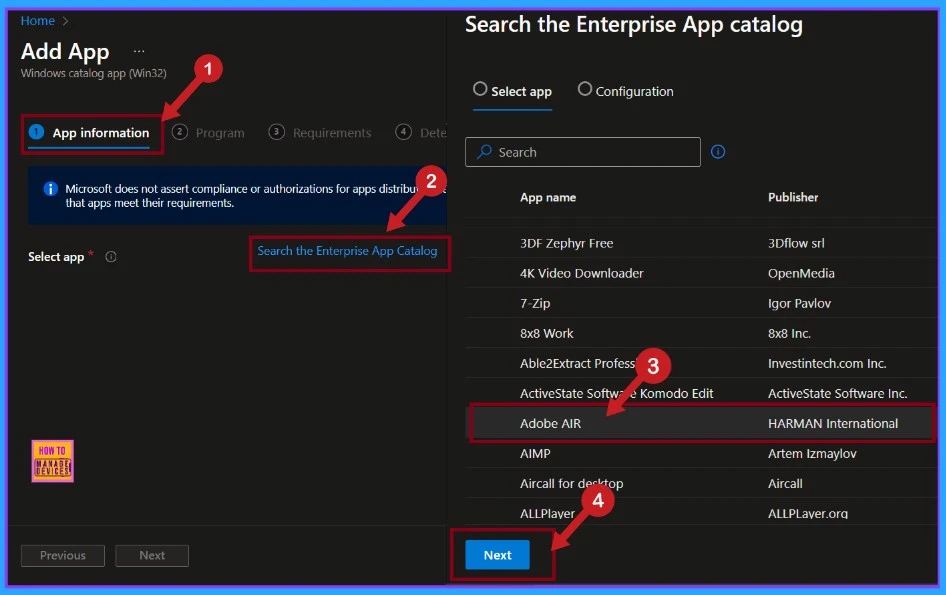Select the AIMP app row

point(700,453)
